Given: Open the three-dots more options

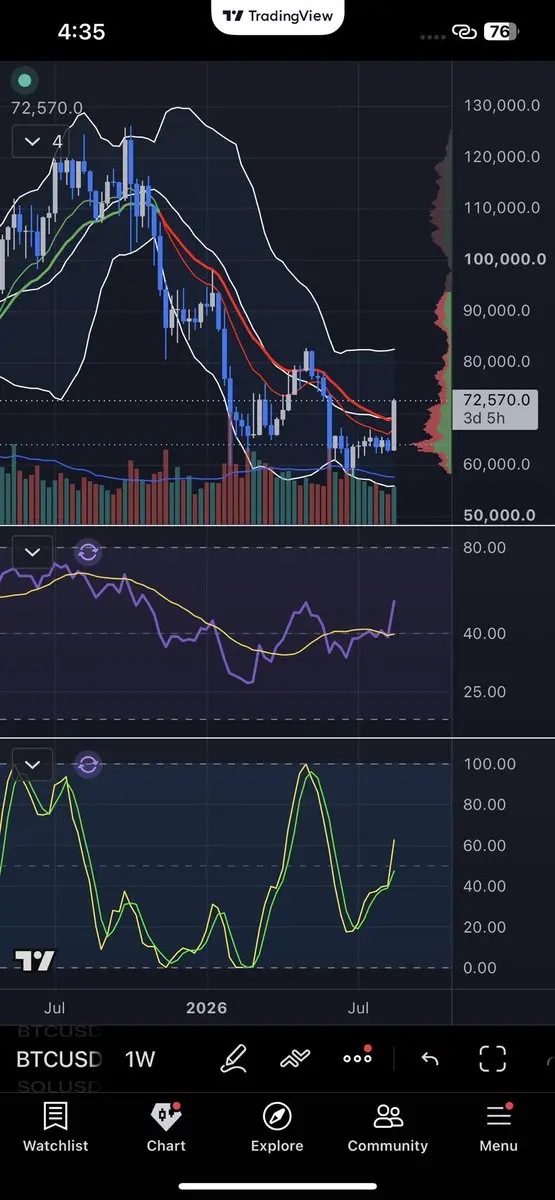Looking at the screenshot, I should [357, 1058].
